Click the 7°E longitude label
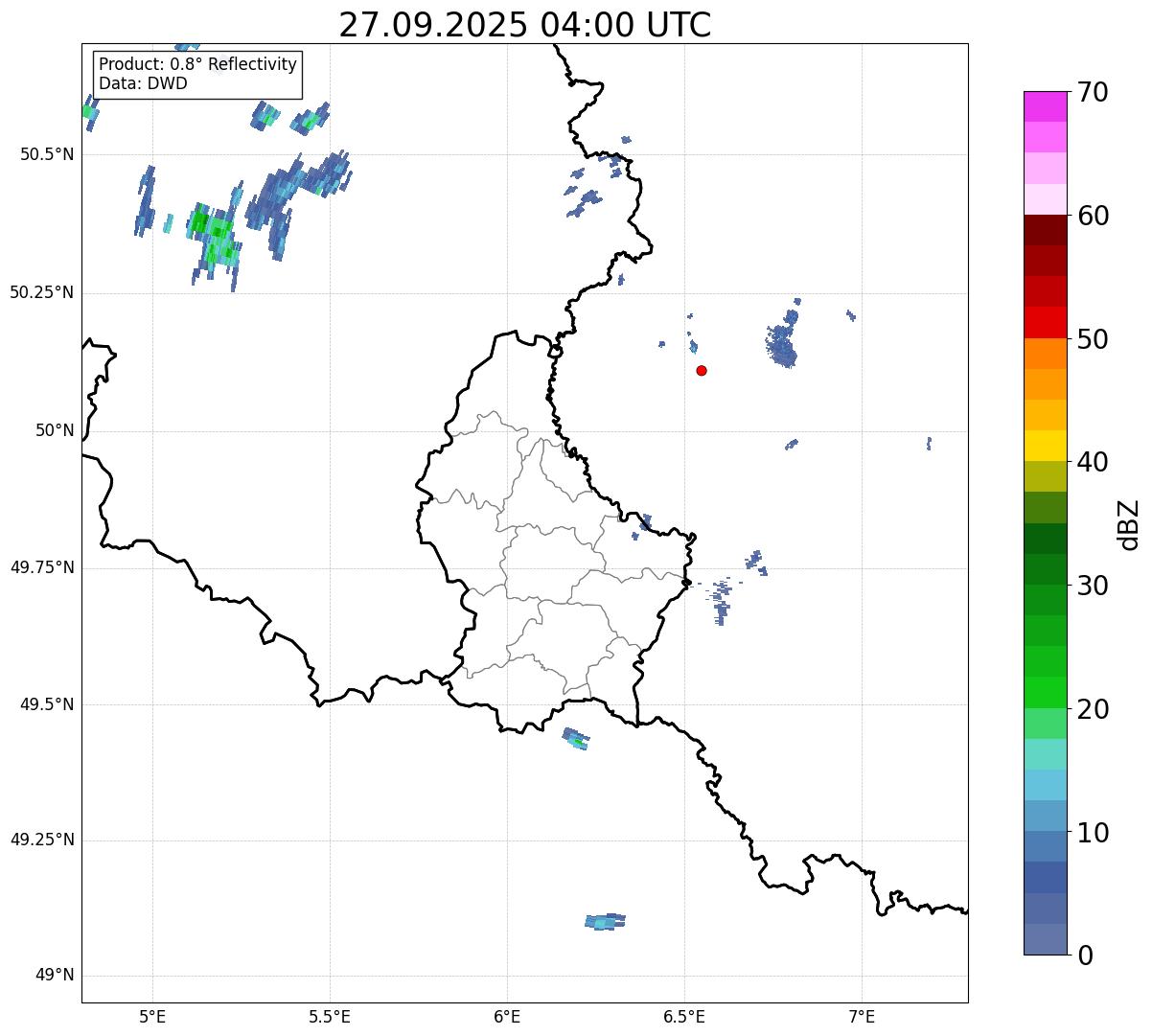The height and width of the screenshot is (1036, 1152). 863,1016
